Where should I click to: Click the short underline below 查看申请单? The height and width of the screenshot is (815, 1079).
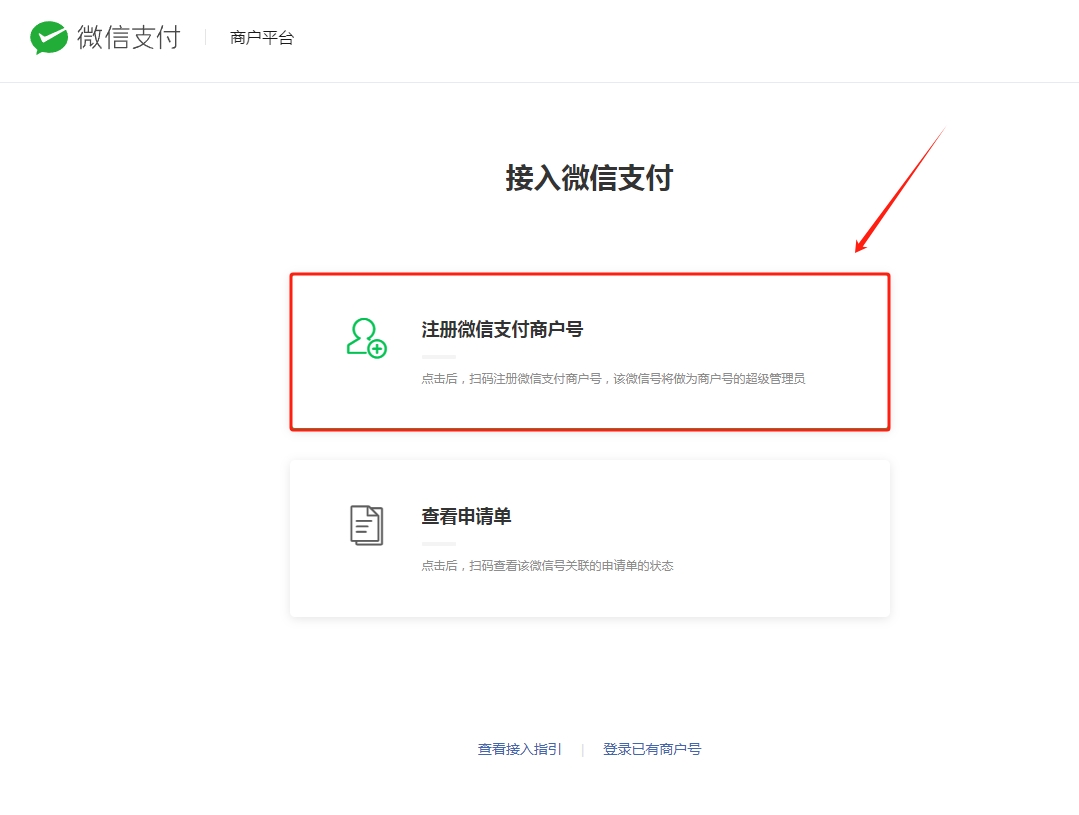tap(438, 543)
